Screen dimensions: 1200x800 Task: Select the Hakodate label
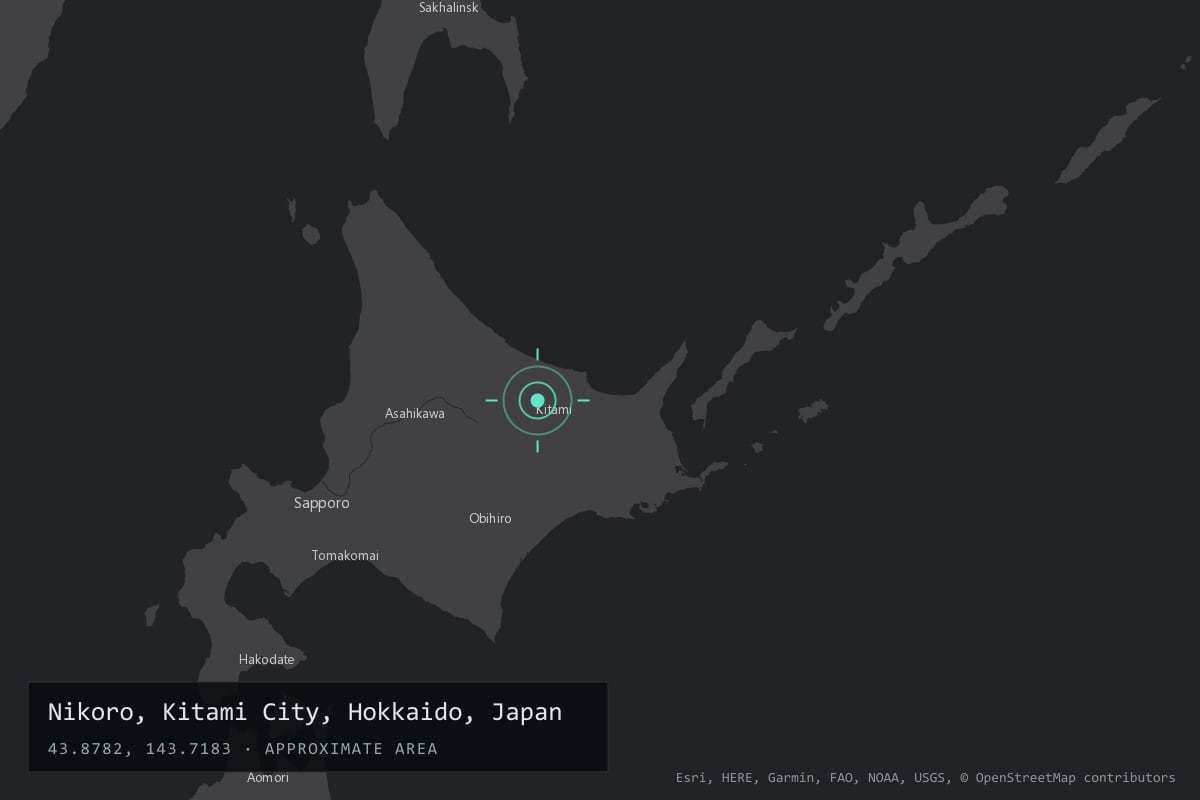pyautogui.click(x=267, y=659)
